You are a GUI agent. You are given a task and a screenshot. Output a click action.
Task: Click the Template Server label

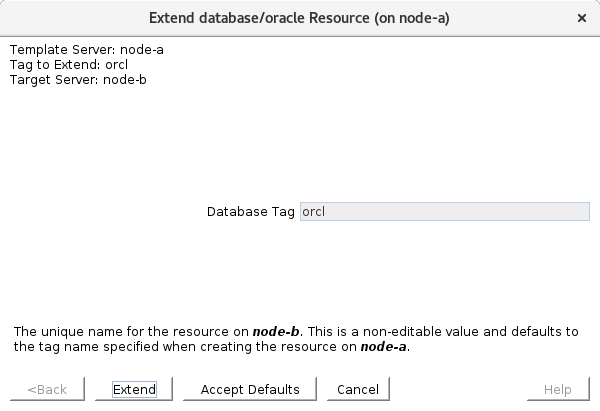61,49
